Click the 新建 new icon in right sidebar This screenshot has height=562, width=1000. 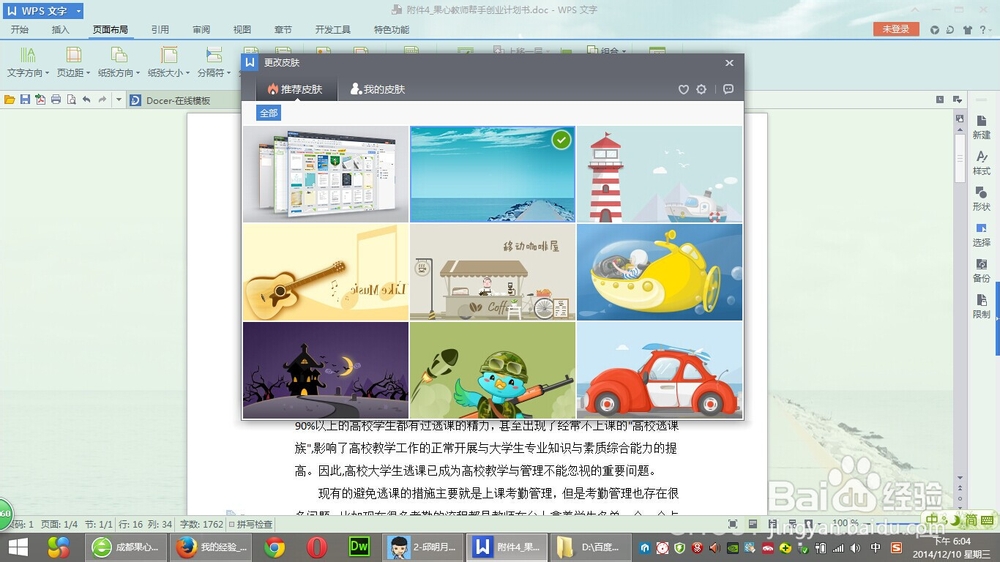[981, 127]
